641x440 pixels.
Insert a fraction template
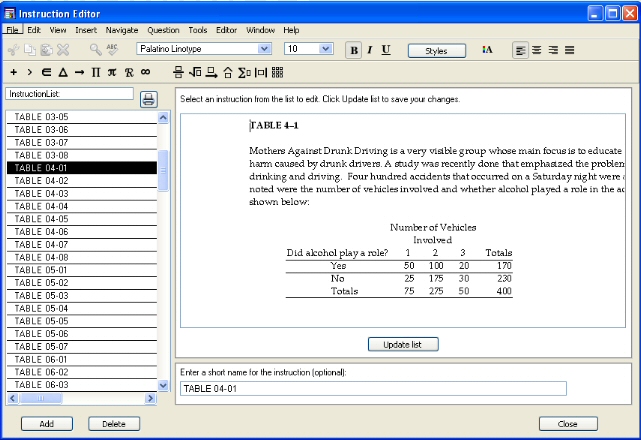(178, 72)
